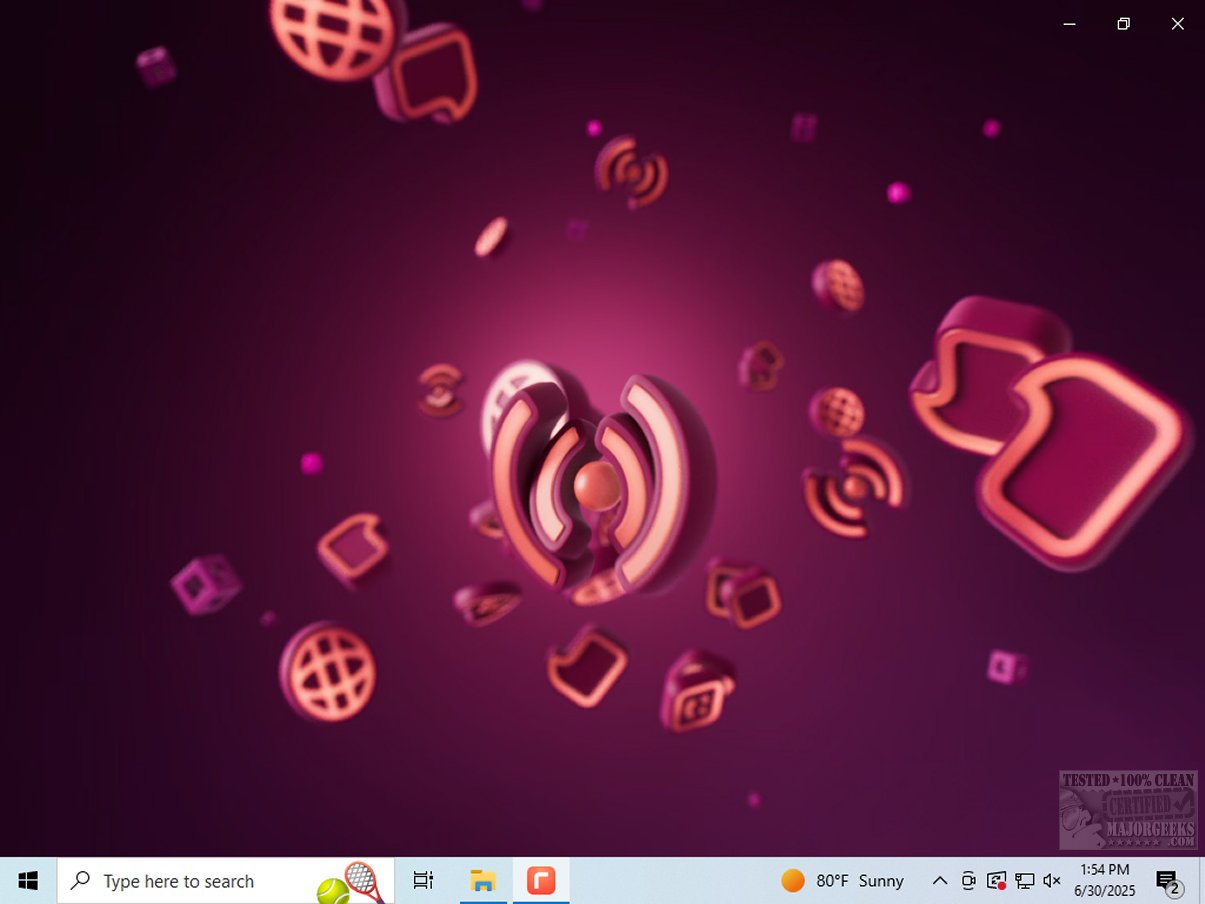
Task: Click the Meet Now camera tray icon
Action: 968,881
